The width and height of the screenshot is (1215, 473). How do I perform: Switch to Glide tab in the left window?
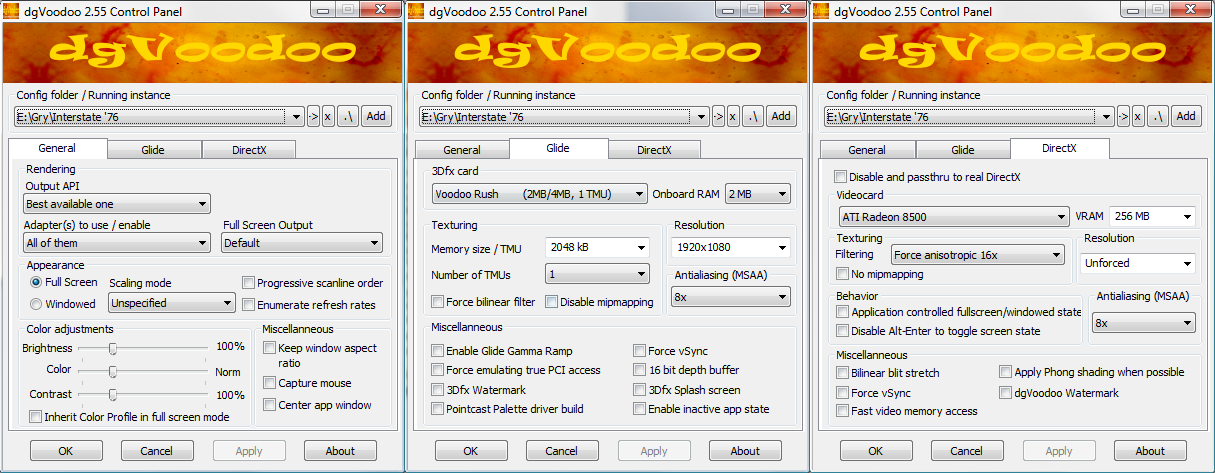[x=153, y=150]
